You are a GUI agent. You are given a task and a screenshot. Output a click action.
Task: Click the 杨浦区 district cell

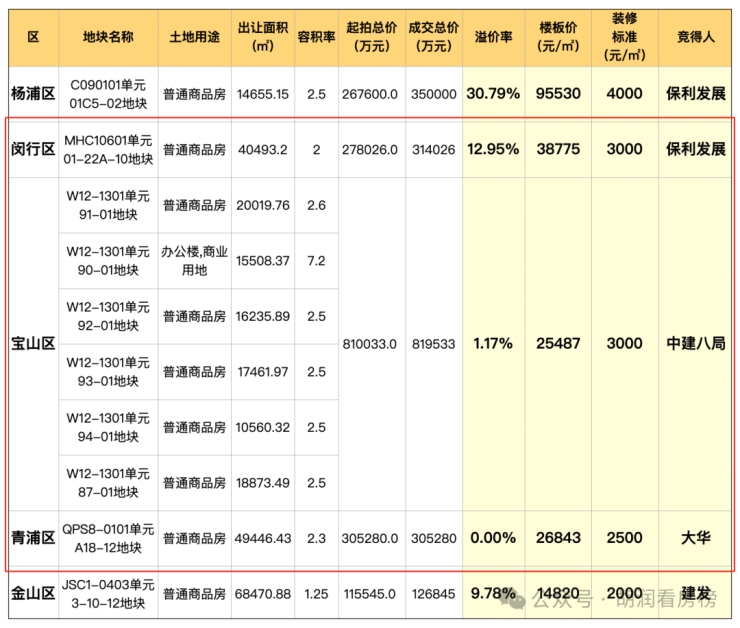(32, 94)
